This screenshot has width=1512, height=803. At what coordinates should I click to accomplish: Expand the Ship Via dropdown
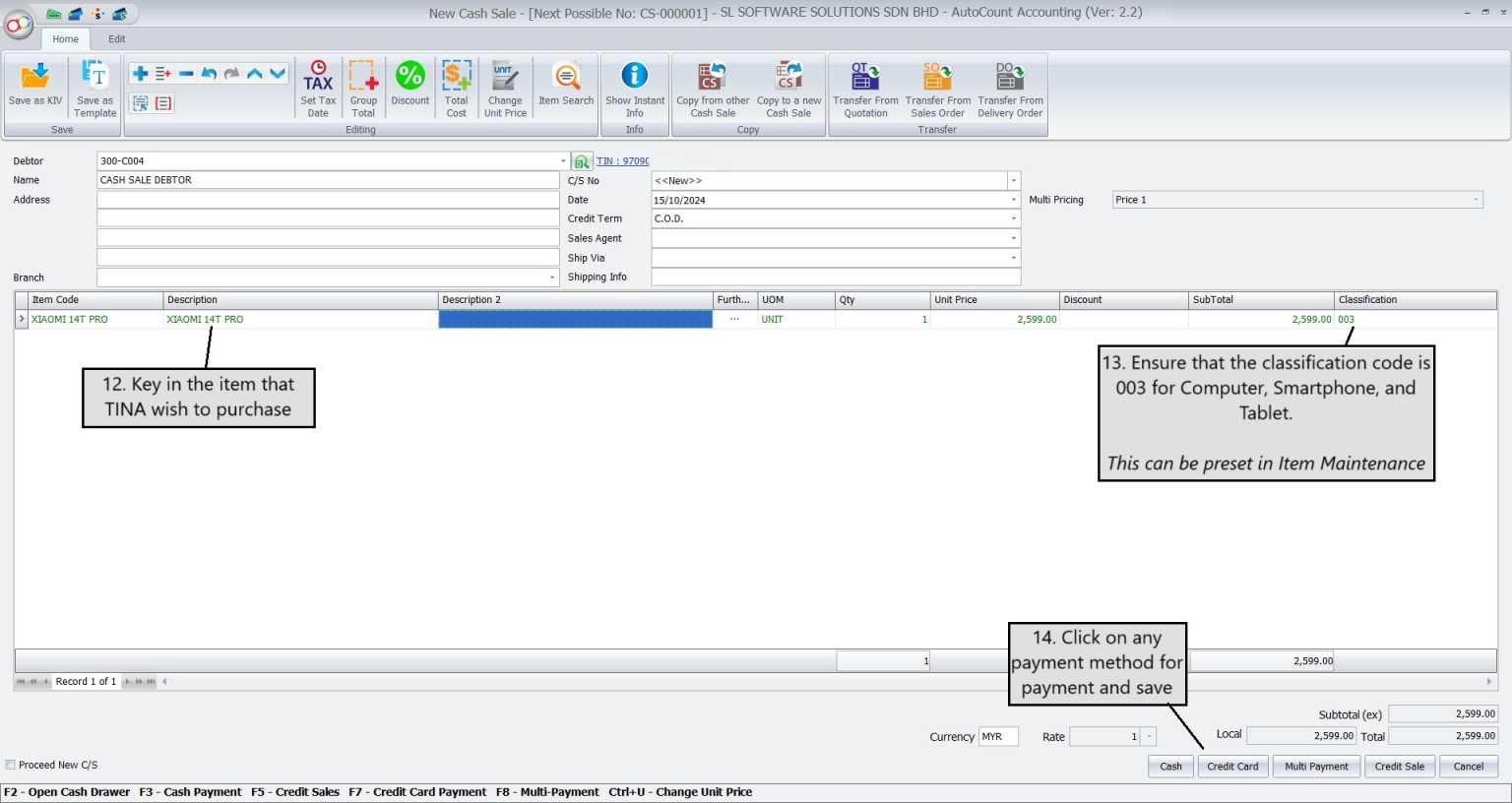coord(1013,258)
